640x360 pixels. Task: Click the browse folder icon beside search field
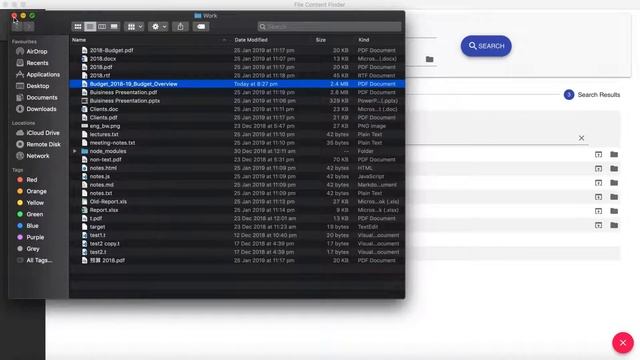click(x=429, y=59)
